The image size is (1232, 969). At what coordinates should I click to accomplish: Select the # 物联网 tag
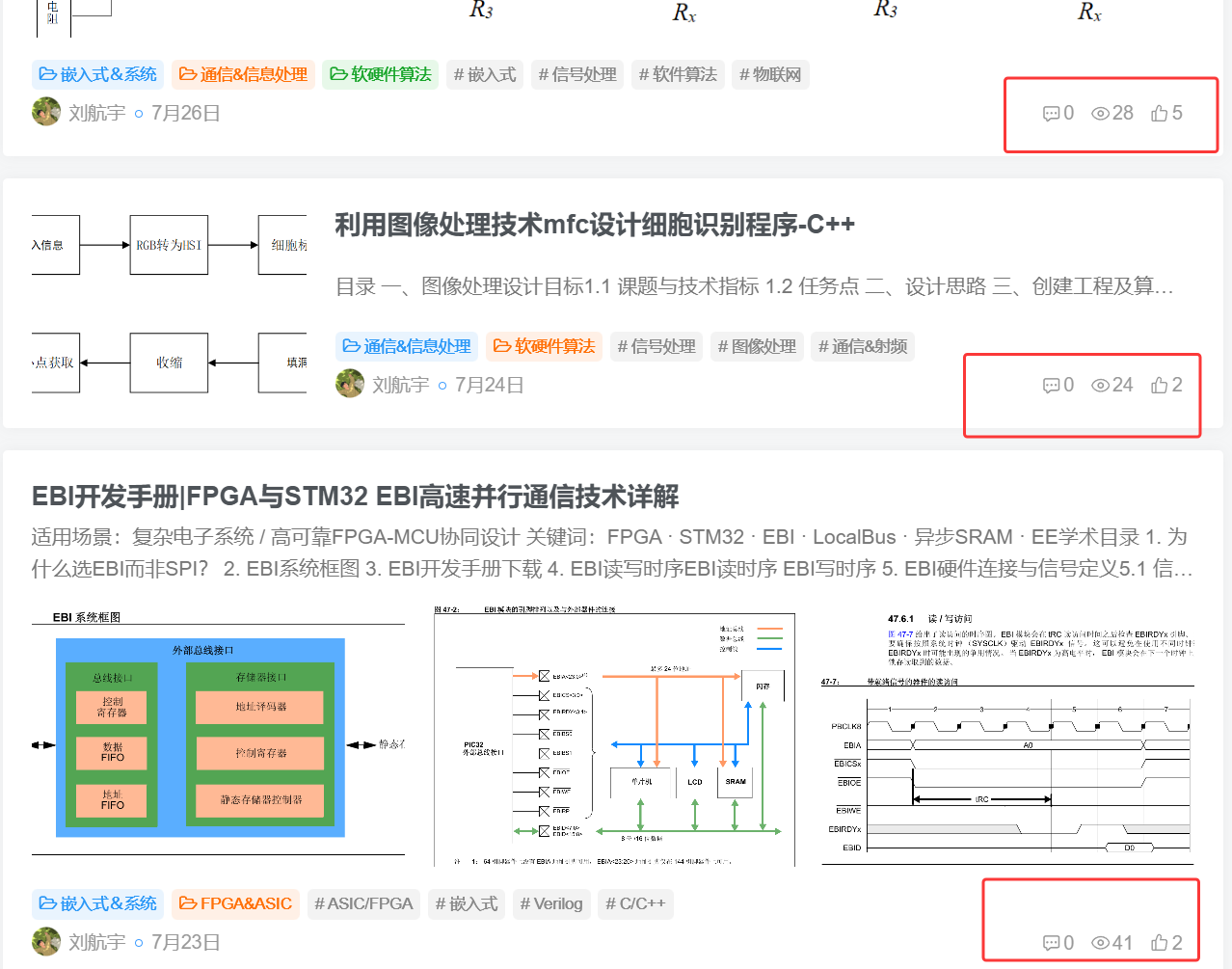coord(770,74)
